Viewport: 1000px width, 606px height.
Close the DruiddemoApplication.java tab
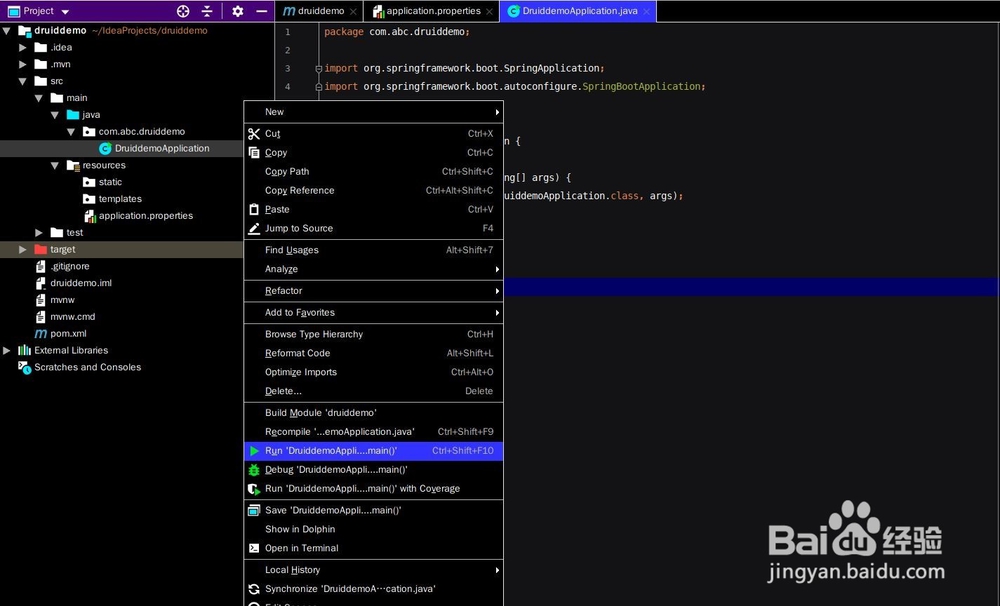click(646, 11)
